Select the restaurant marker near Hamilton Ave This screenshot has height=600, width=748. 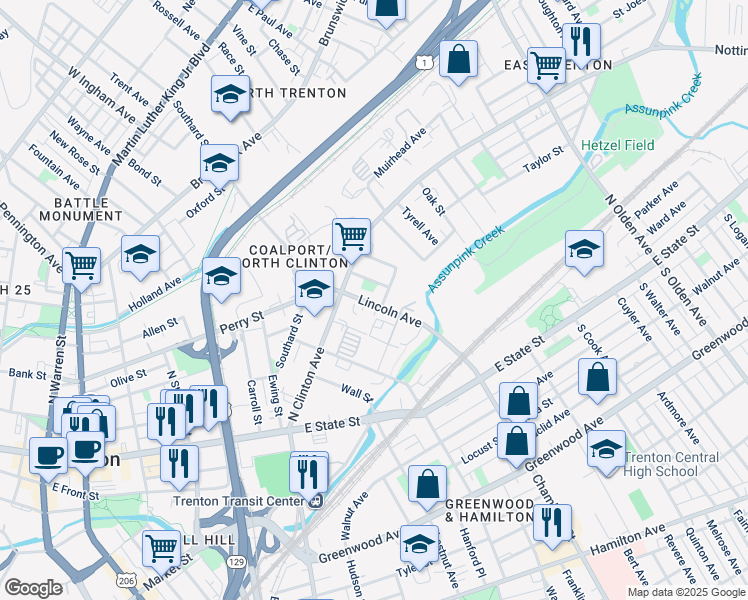tap(551, 522)
